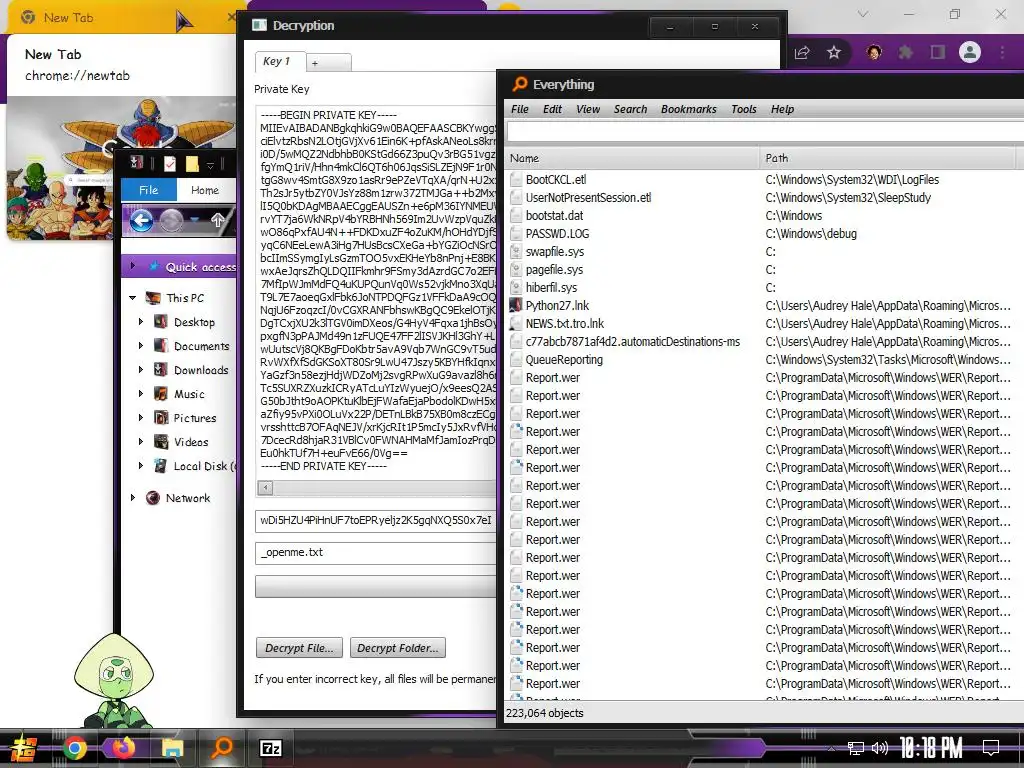Bookmark this page with star icon

[834, 52]
